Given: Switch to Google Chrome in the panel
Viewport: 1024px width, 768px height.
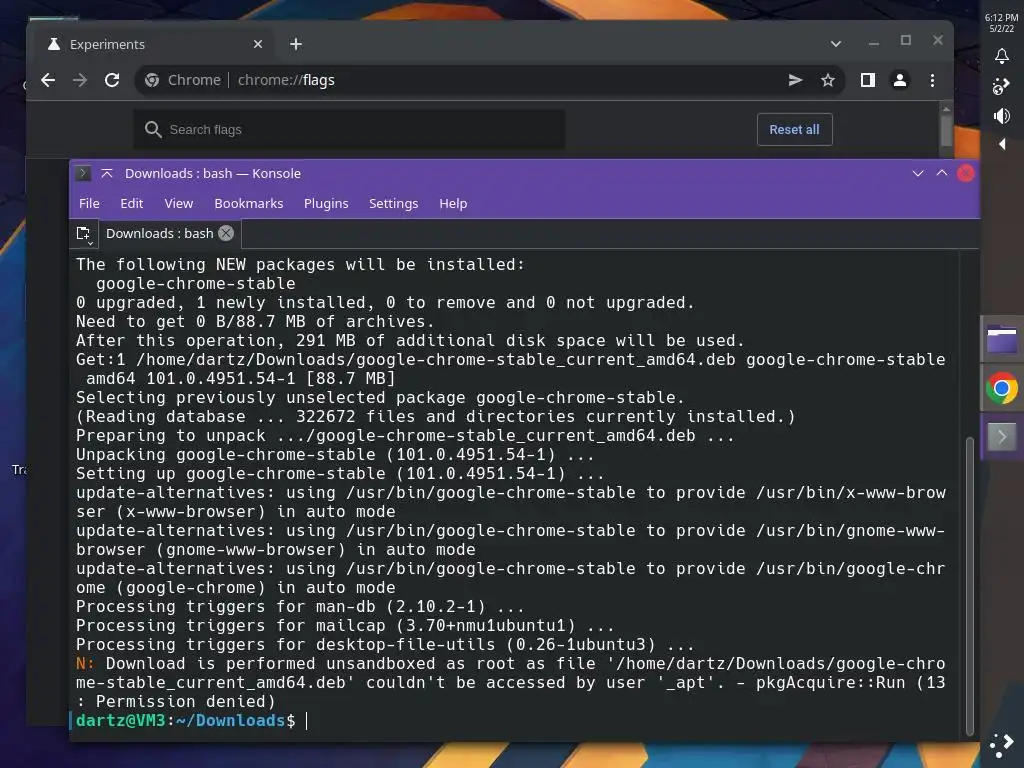Looking at the screenshot, I should (x=1002, y=389).
